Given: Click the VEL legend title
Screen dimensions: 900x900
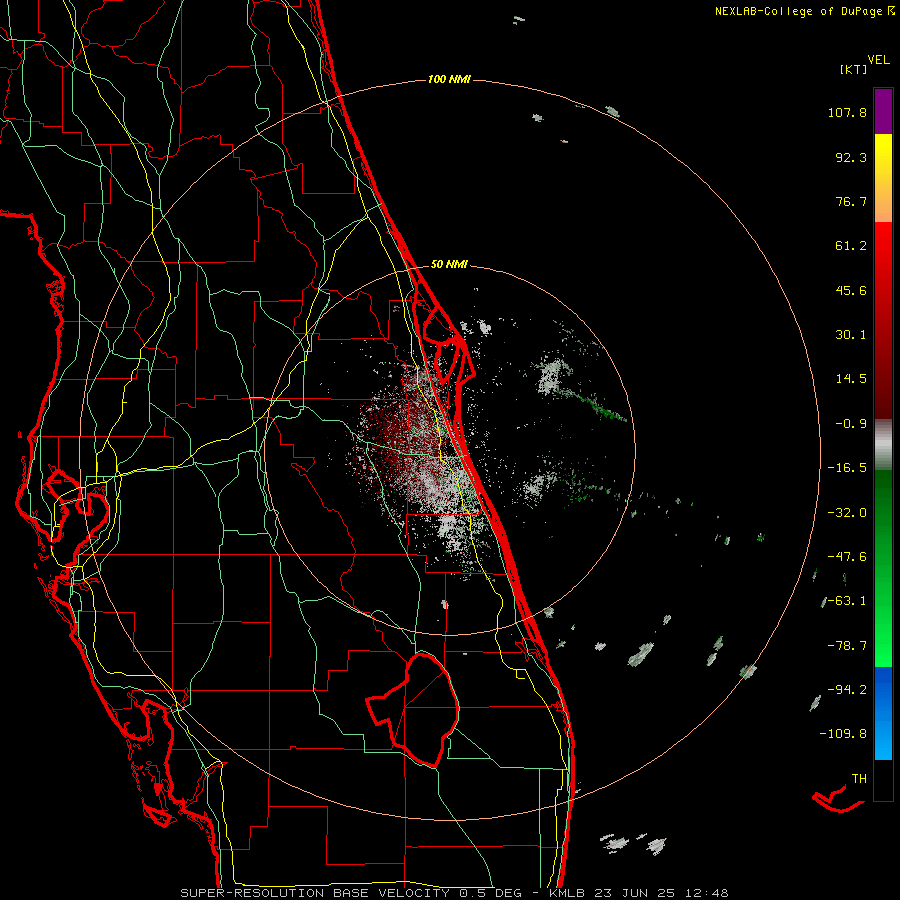Looking at the screenshot, I should tap(878, 60).
